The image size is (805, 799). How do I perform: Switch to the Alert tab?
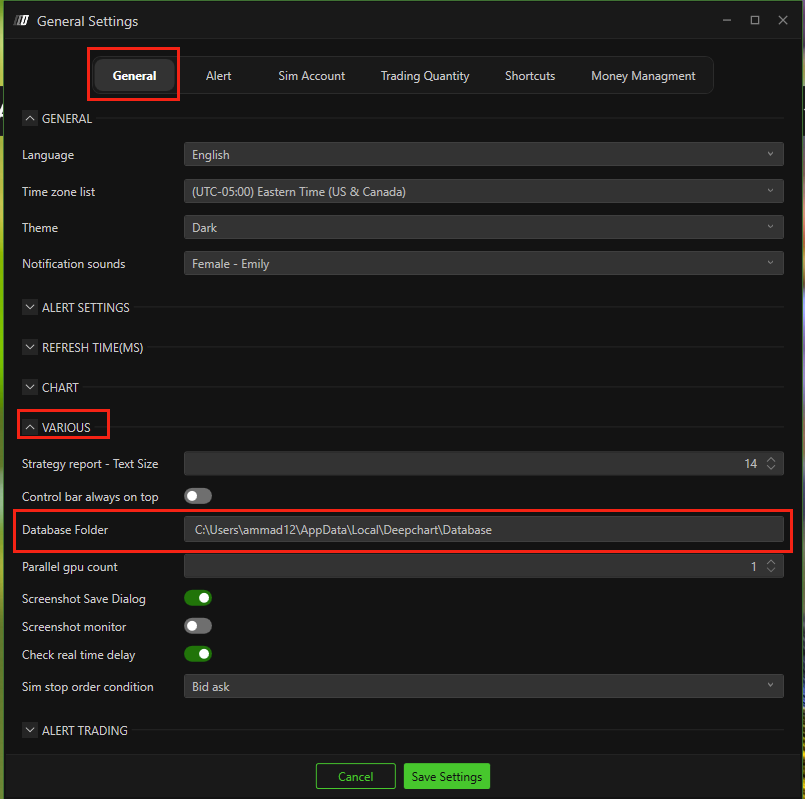pos(218,76)
